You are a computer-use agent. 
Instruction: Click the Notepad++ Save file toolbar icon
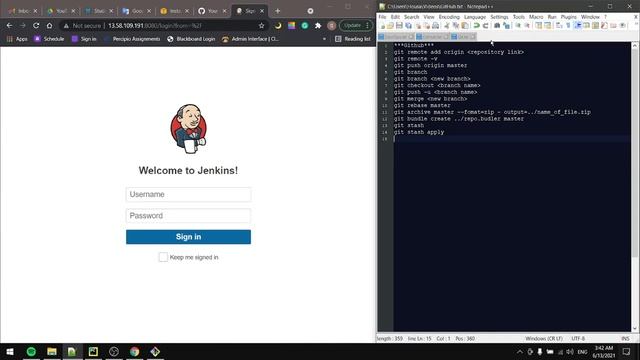coord(399,26)
